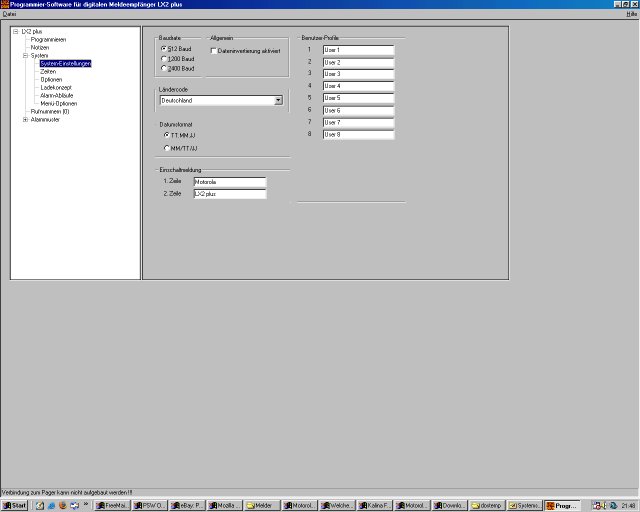Click the Start button in taskbar
This screenshot has height=512, width=640.
tap(16, 505)
